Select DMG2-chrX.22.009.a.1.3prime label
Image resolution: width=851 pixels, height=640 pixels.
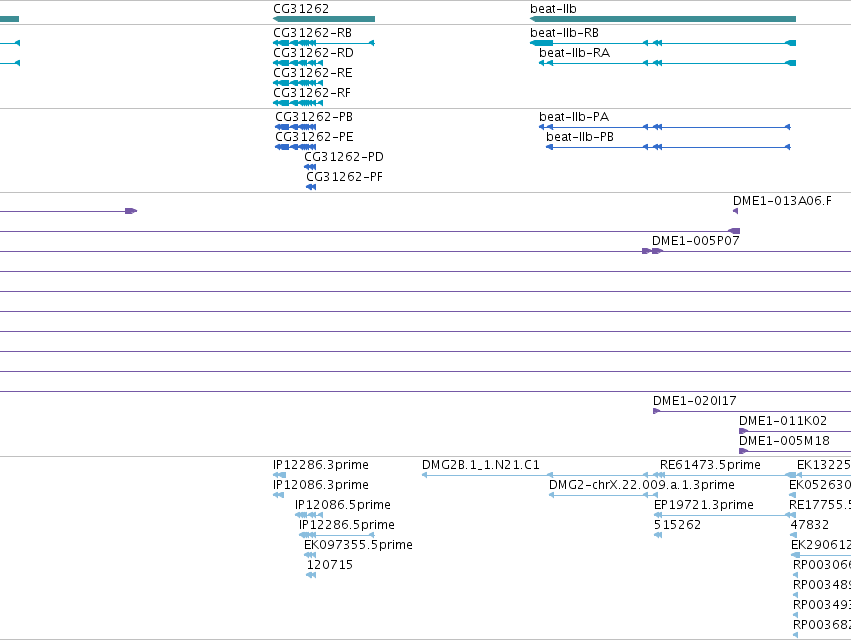tap(642, 485)
